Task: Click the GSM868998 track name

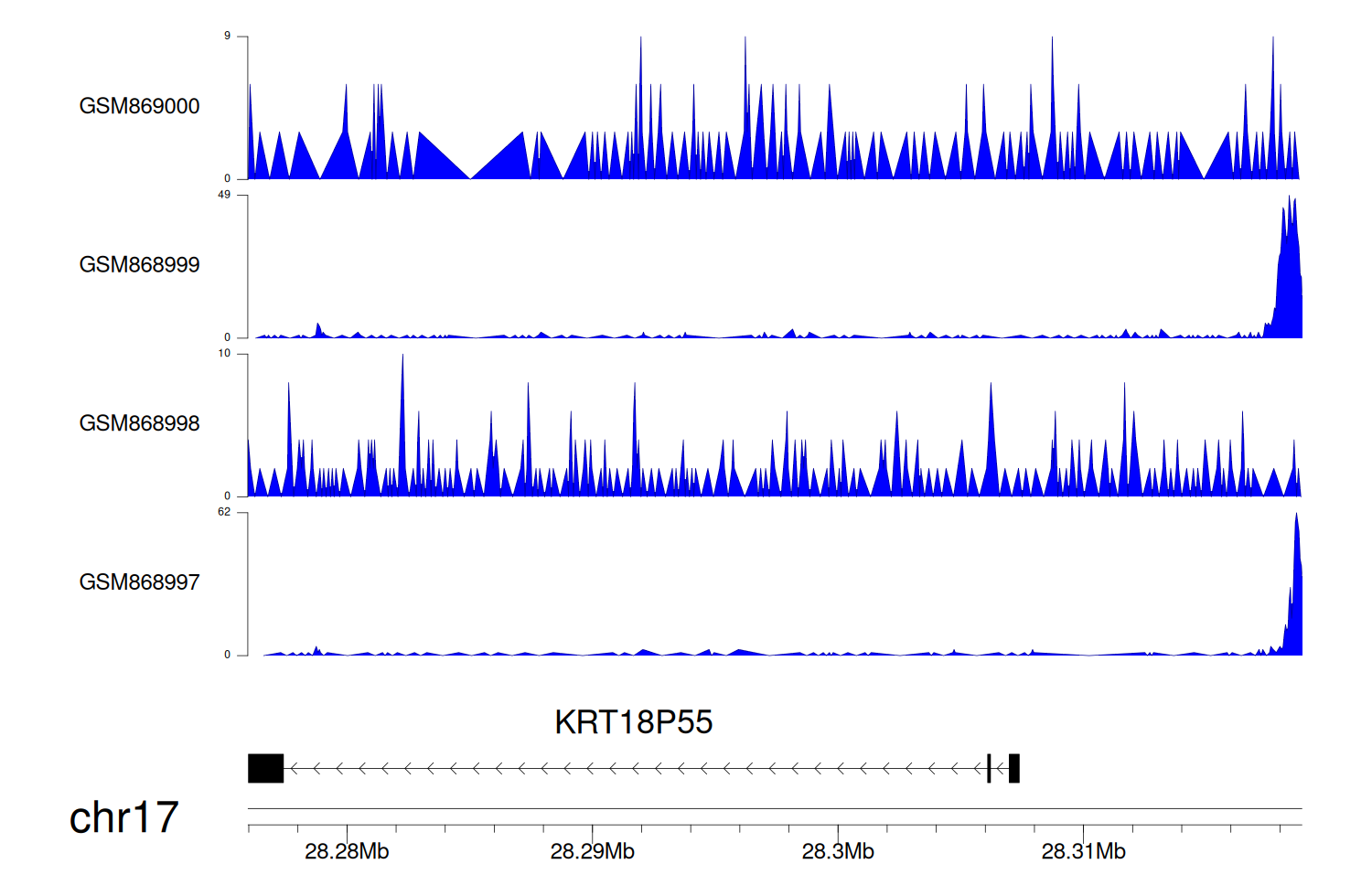Action: pyautogui.click(x=139, y=423)
